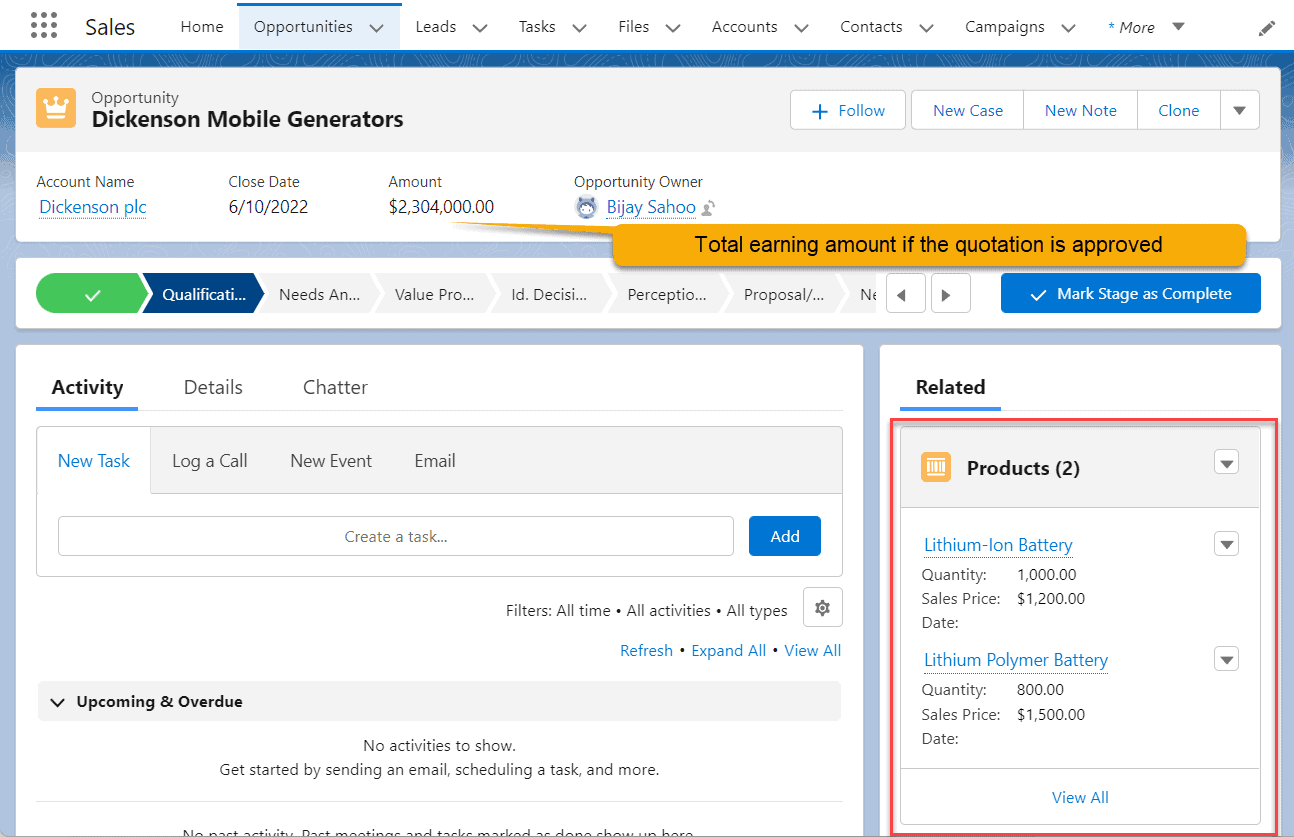Image resolution: width=1294 pixels, height=837 pixels.
Task: Collapse the Upcoming & Overdue section
Action: click(57, 702)
